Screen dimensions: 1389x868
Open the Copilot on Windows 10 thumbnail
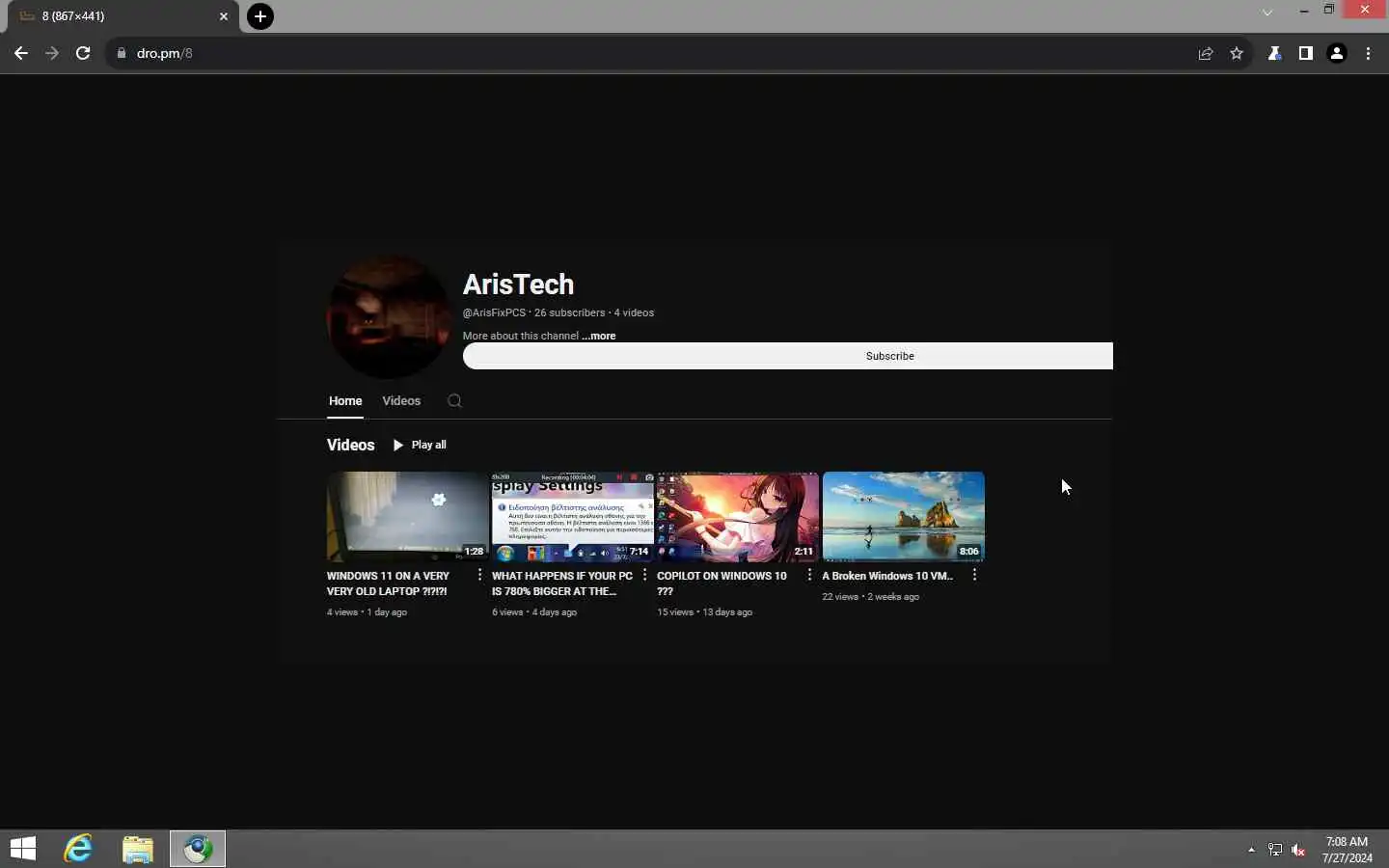pyautogui.click(x=738, y=517)
